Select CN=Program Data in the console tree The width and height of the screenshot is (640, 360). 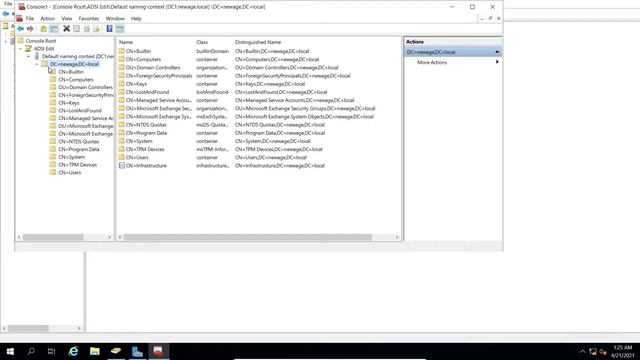[79, 149]
